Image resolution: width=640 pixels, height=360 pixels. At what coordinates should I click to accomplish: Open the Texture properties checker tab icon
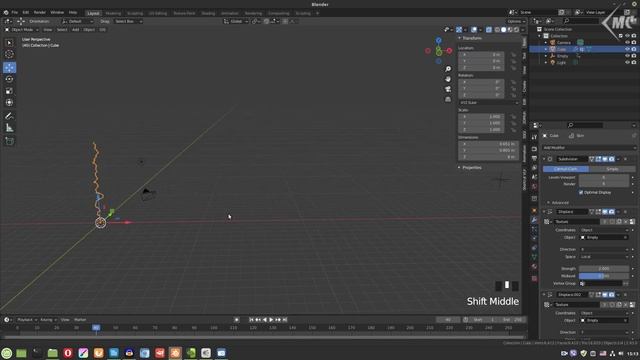pyautogui.click(x=534, y=279)
